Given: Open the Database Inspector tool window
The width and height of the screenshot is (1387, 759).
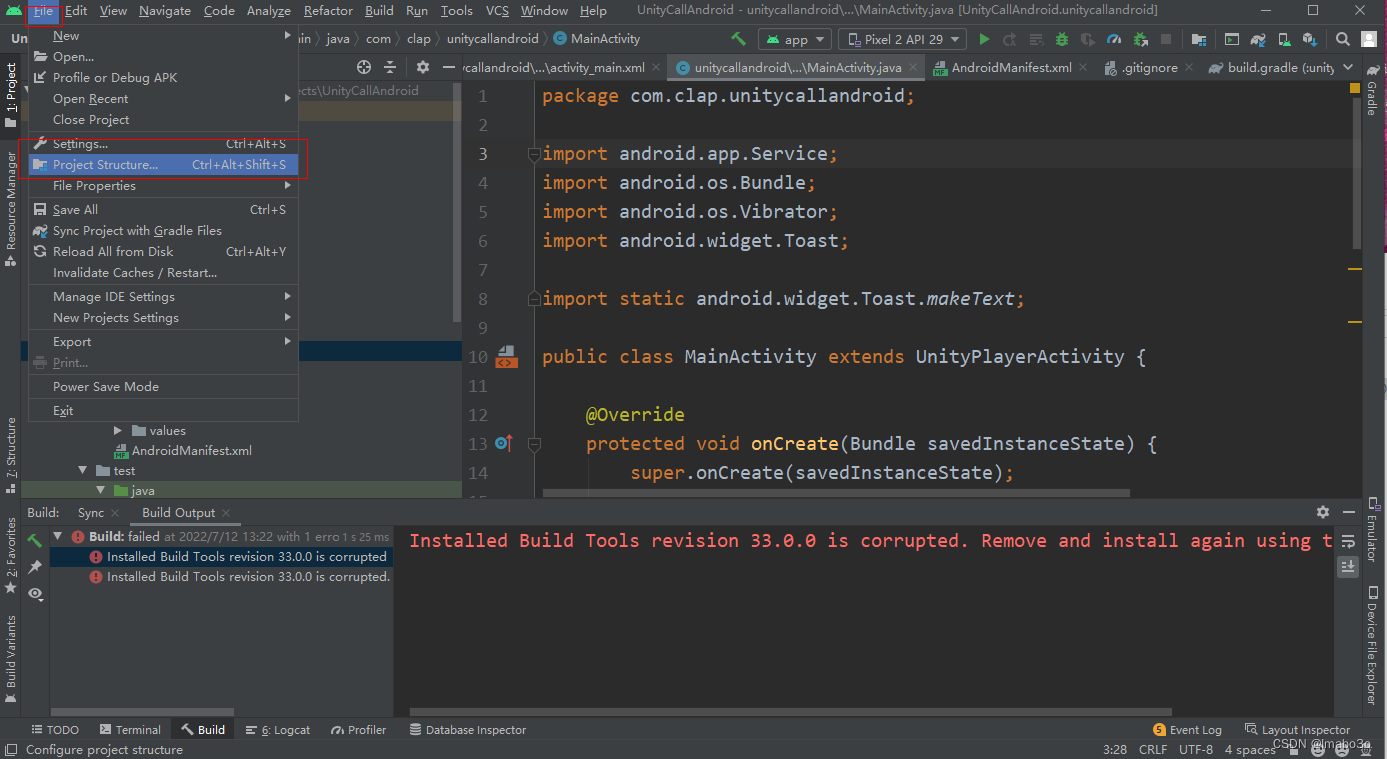Looking at the screenshot, I should [467, 730].
